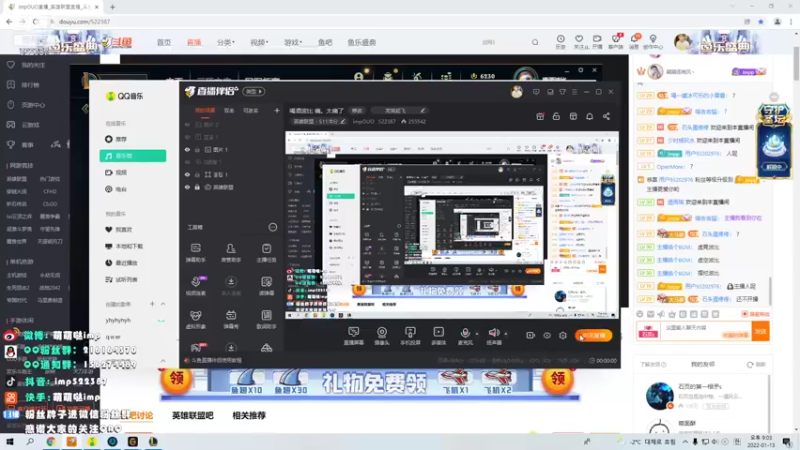Toggle visibility eye of 图片 1 layer
The width and height of the screenshot is (800, 450).
click(x=187, y=150)
